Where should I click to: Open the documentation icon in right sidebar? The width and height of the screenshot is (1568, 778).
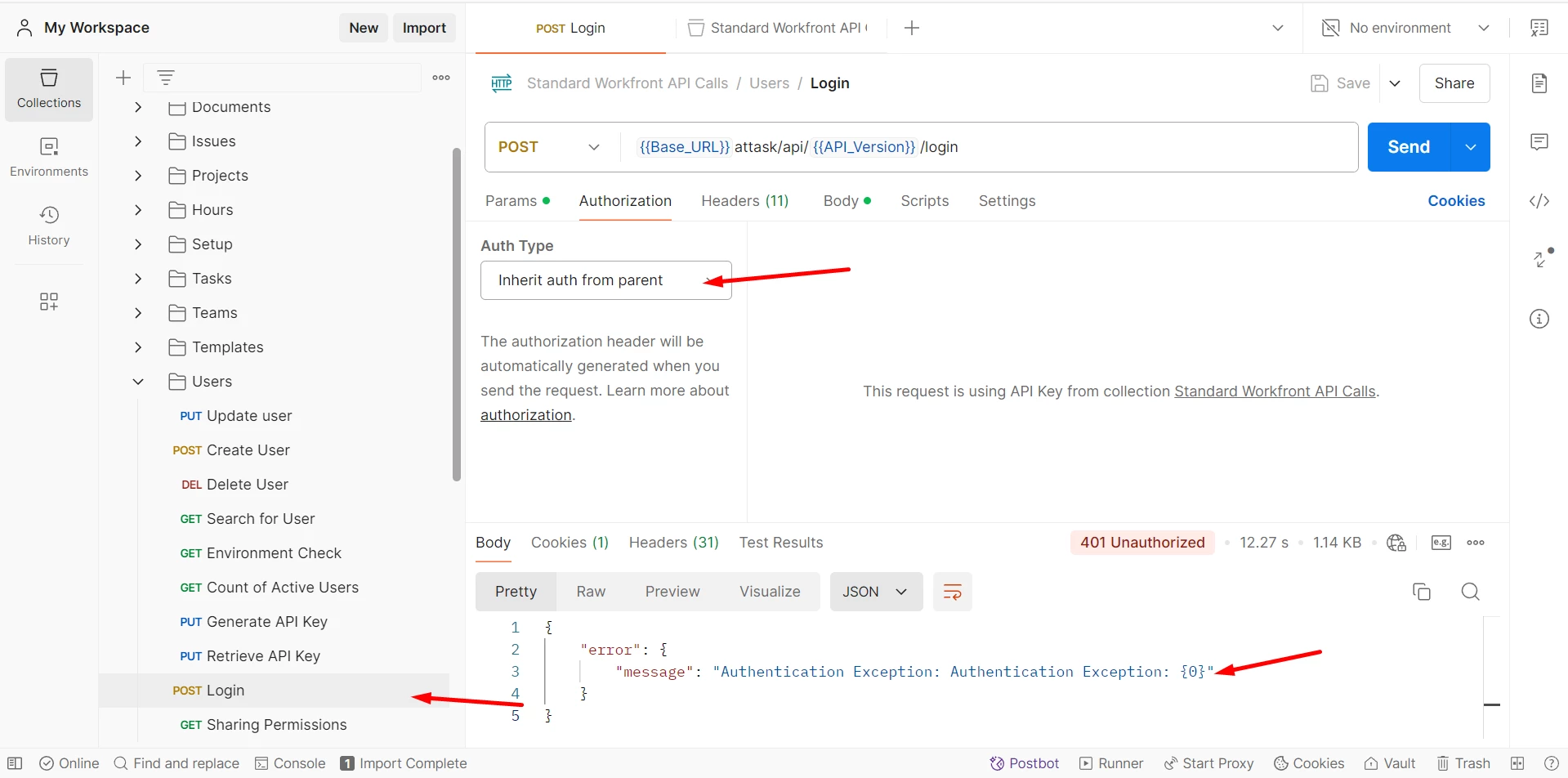(x=1539, y=83)
